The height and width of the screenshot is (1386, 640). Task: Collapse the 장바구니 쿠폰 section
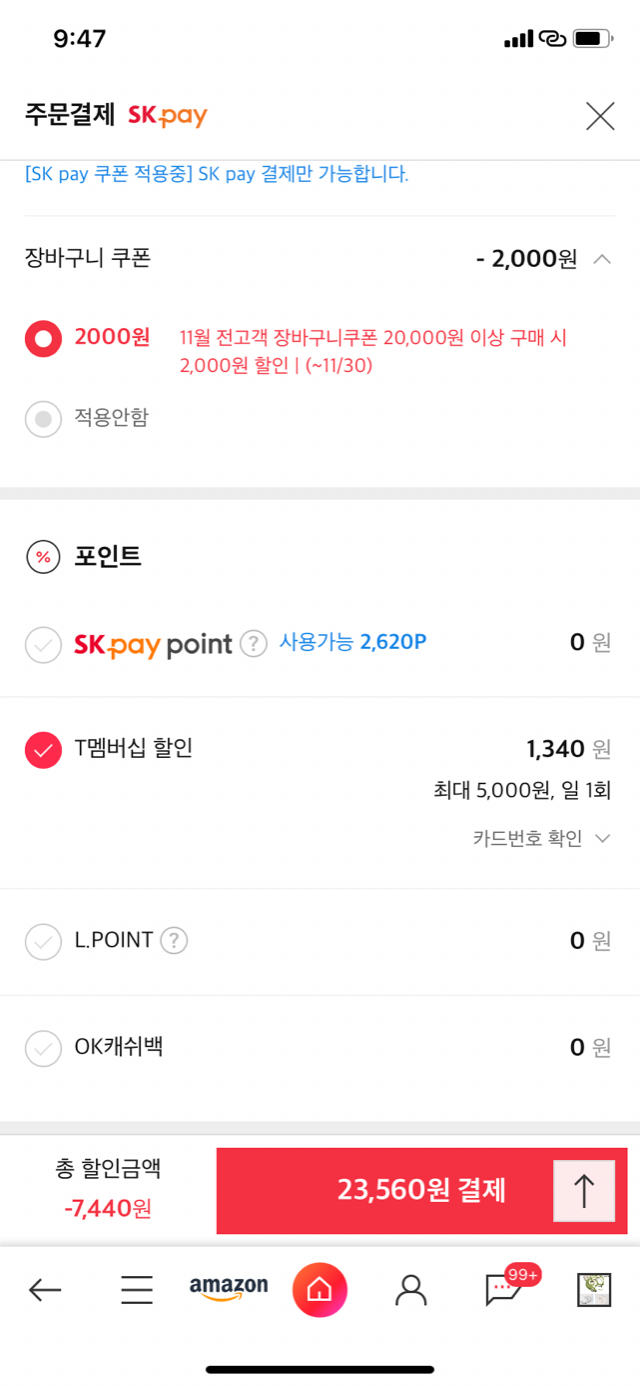[x=601, y=259]
